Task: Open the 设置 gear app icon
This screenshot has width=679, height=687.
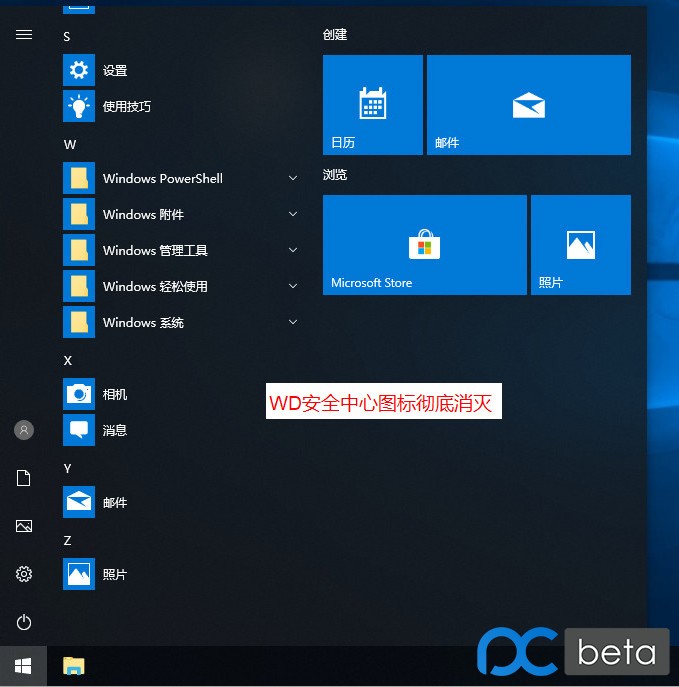Action: tap(79, 70)
